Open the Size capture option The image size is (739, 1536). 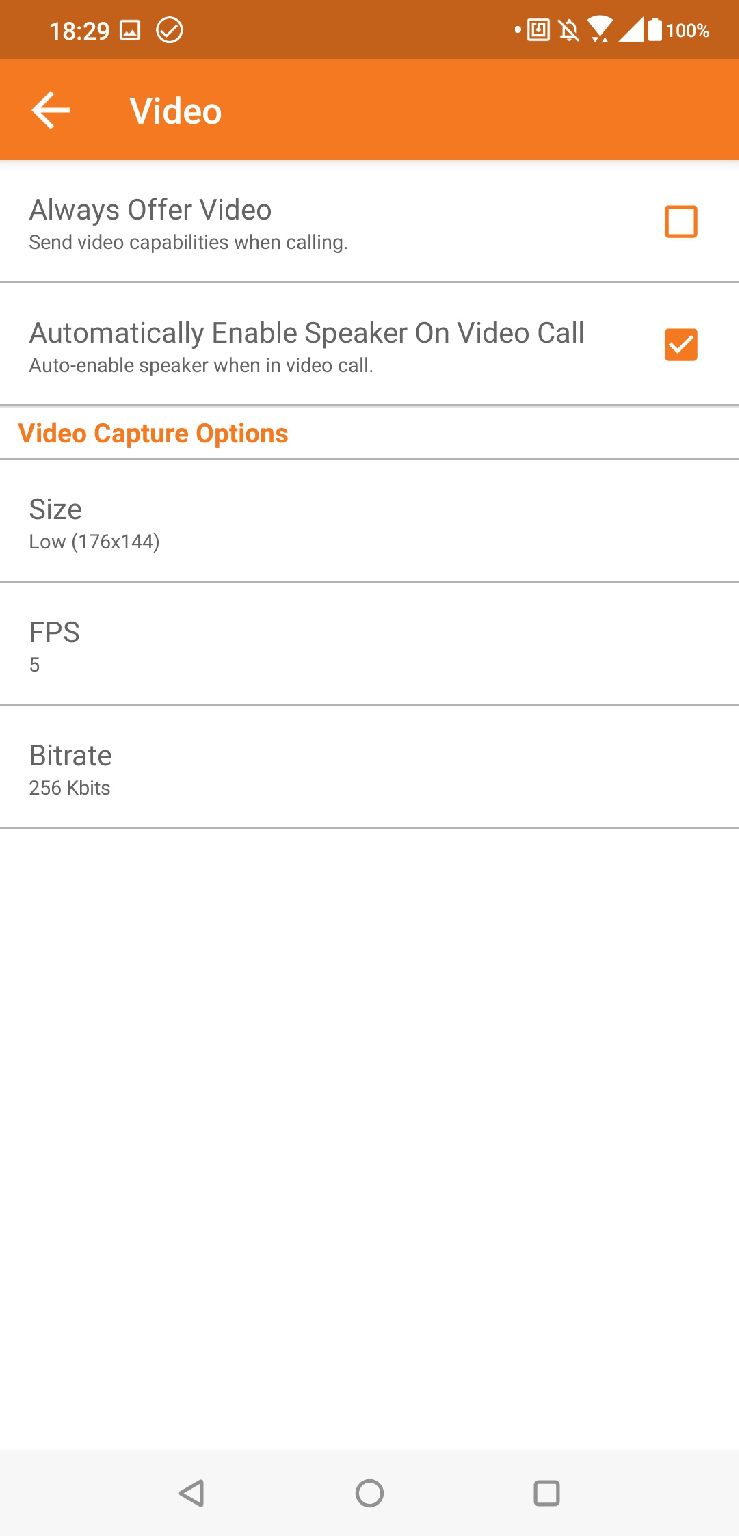pos(369,522)
